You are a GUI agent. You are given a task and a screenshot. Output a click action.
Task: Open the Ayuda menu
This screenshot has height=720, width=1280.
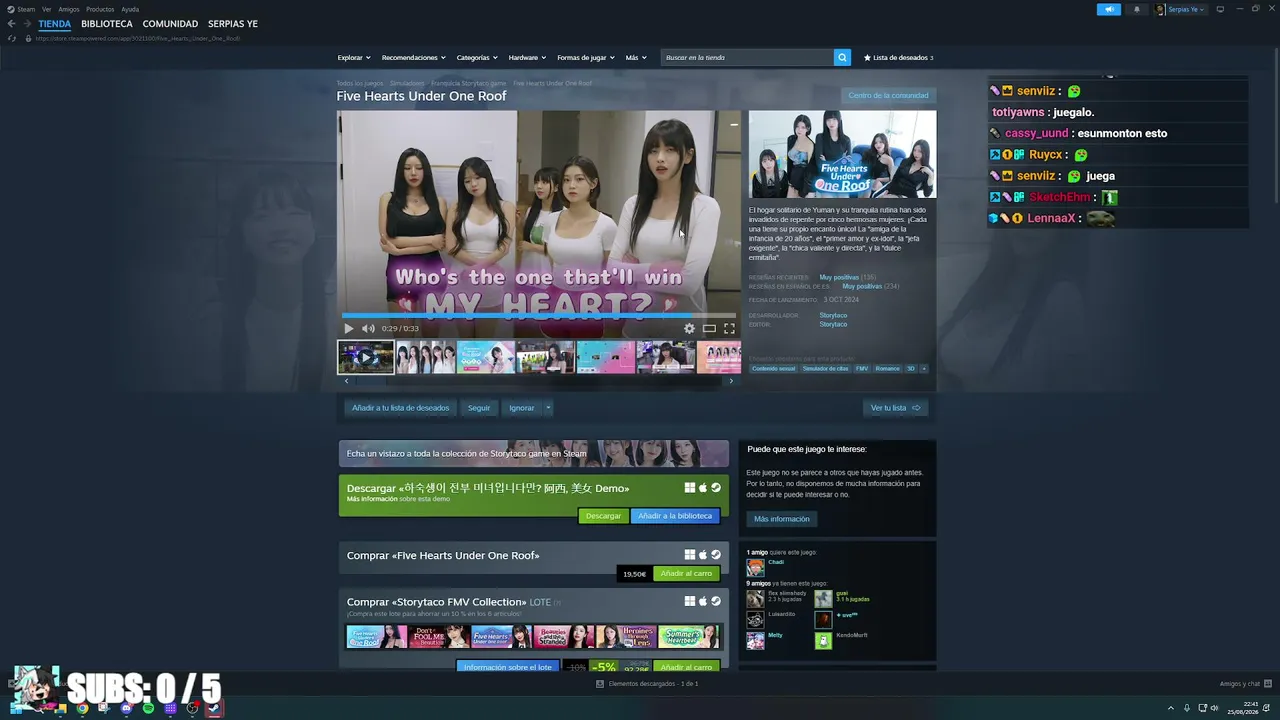pyautogui.click(x=130, y=9)
